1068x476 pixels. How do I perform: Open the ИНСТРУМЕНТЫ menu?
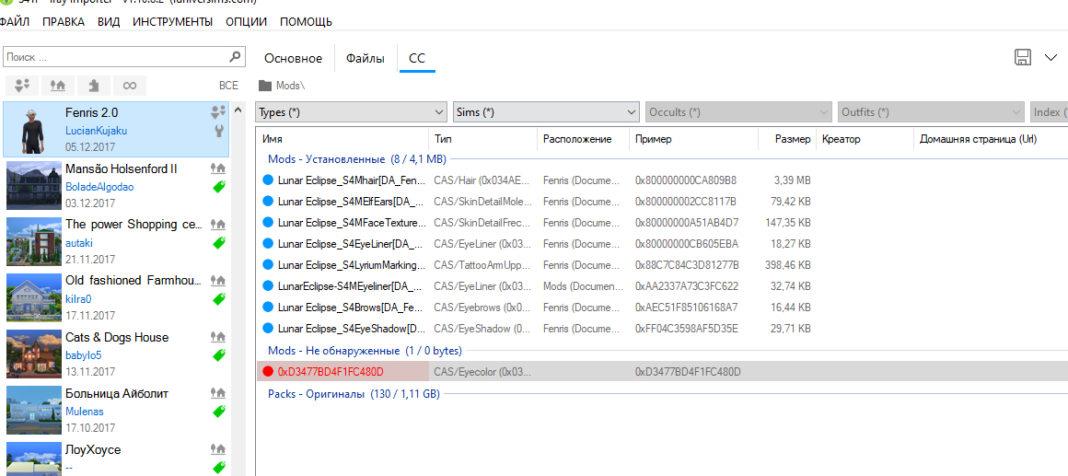click(x=172, y=21)
